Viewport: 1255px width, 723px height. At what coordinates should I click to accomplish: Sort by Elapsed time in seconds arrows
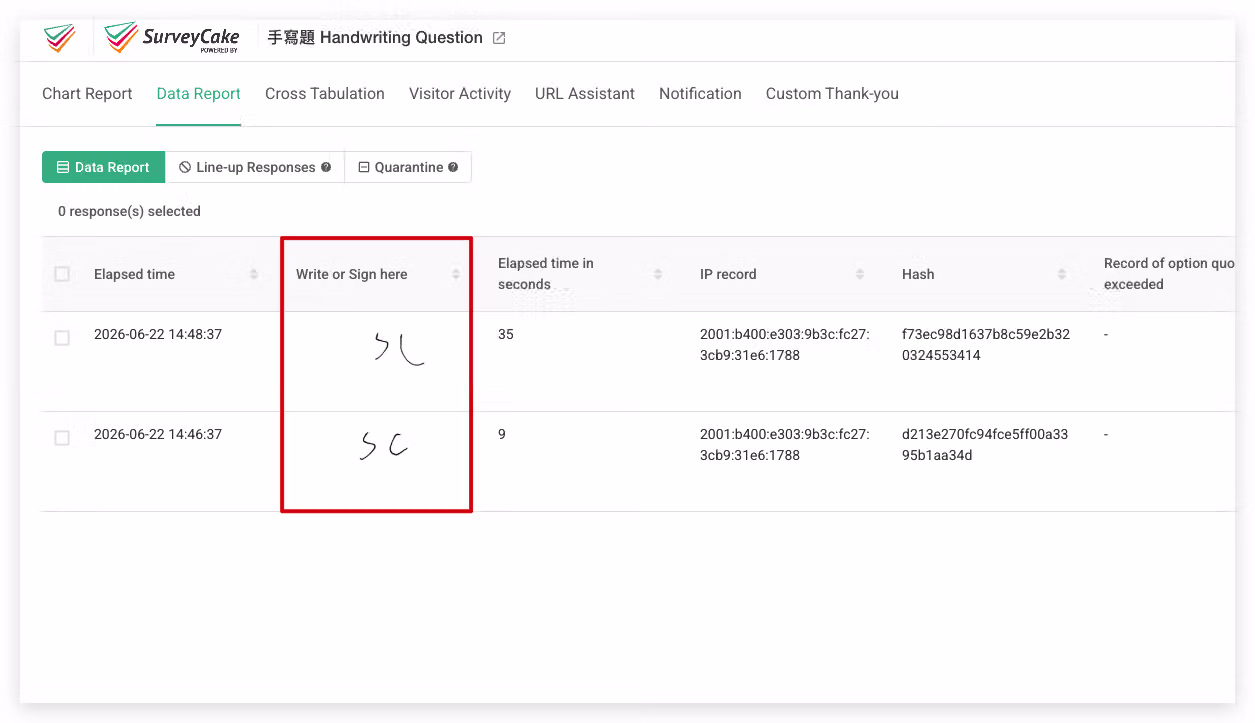658,274
